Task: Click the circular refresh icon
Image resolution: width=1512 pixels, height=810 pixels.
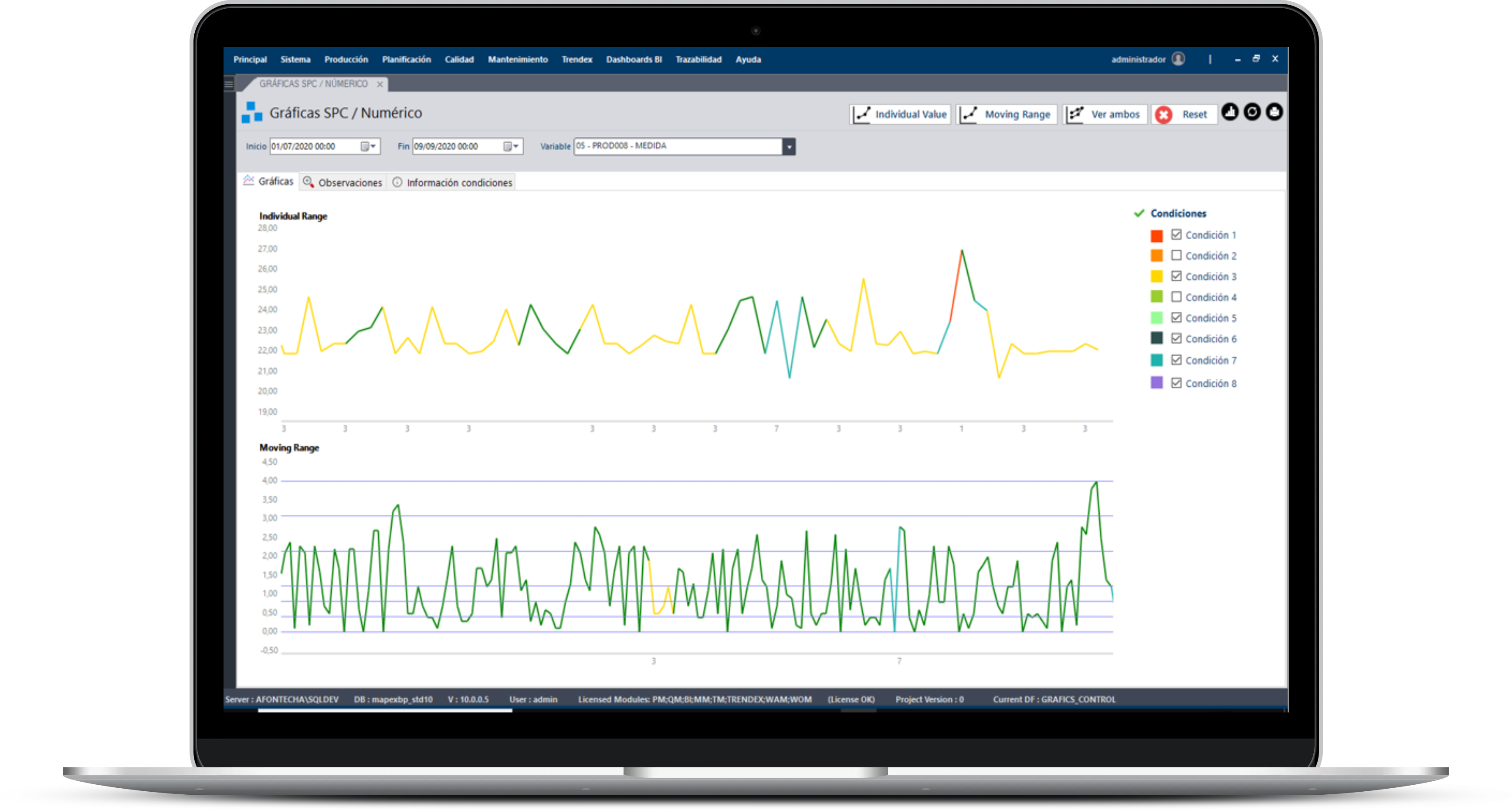Action: (1252, 112)
